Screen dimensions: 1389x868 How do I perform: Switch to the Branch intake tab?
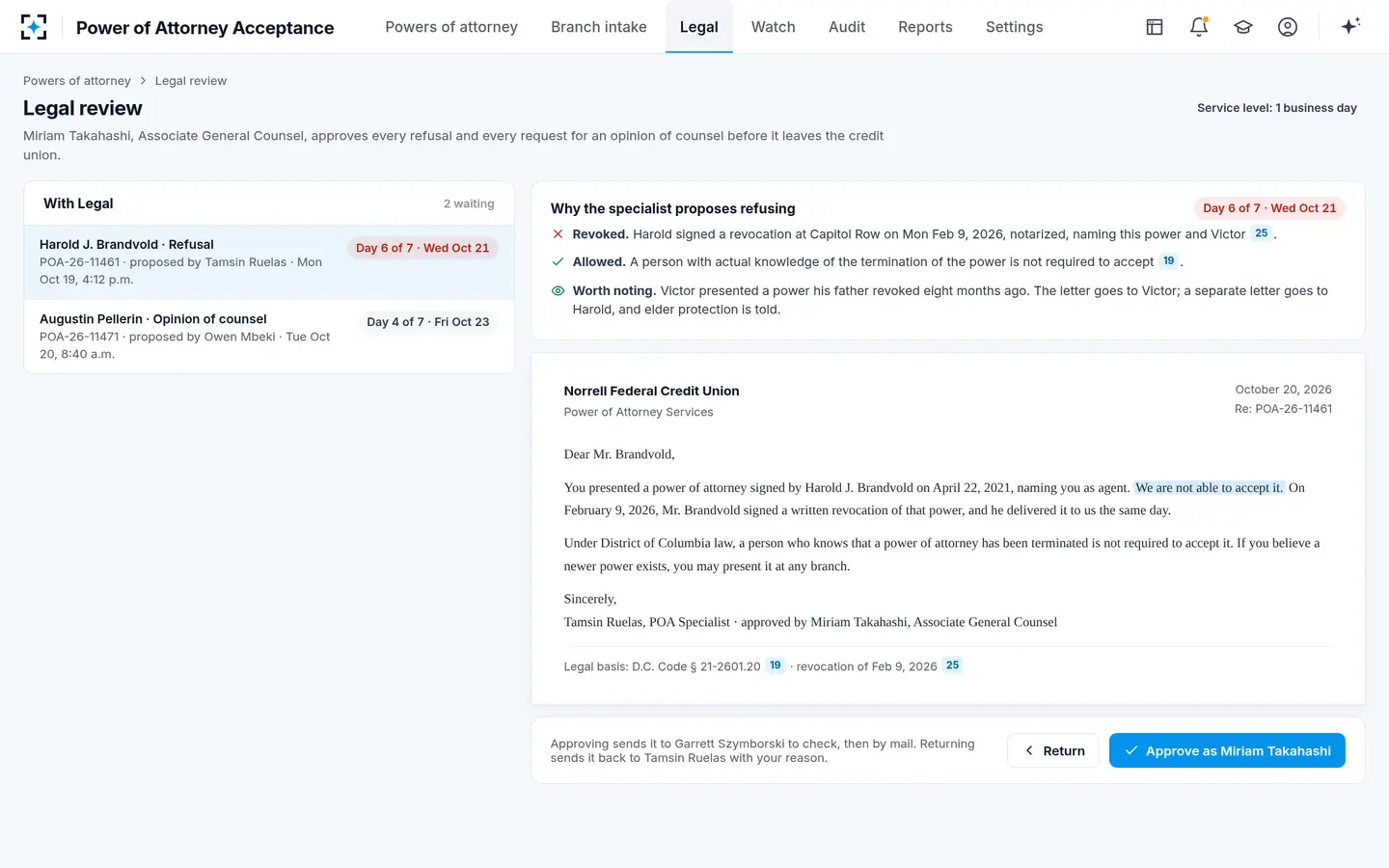599,27
